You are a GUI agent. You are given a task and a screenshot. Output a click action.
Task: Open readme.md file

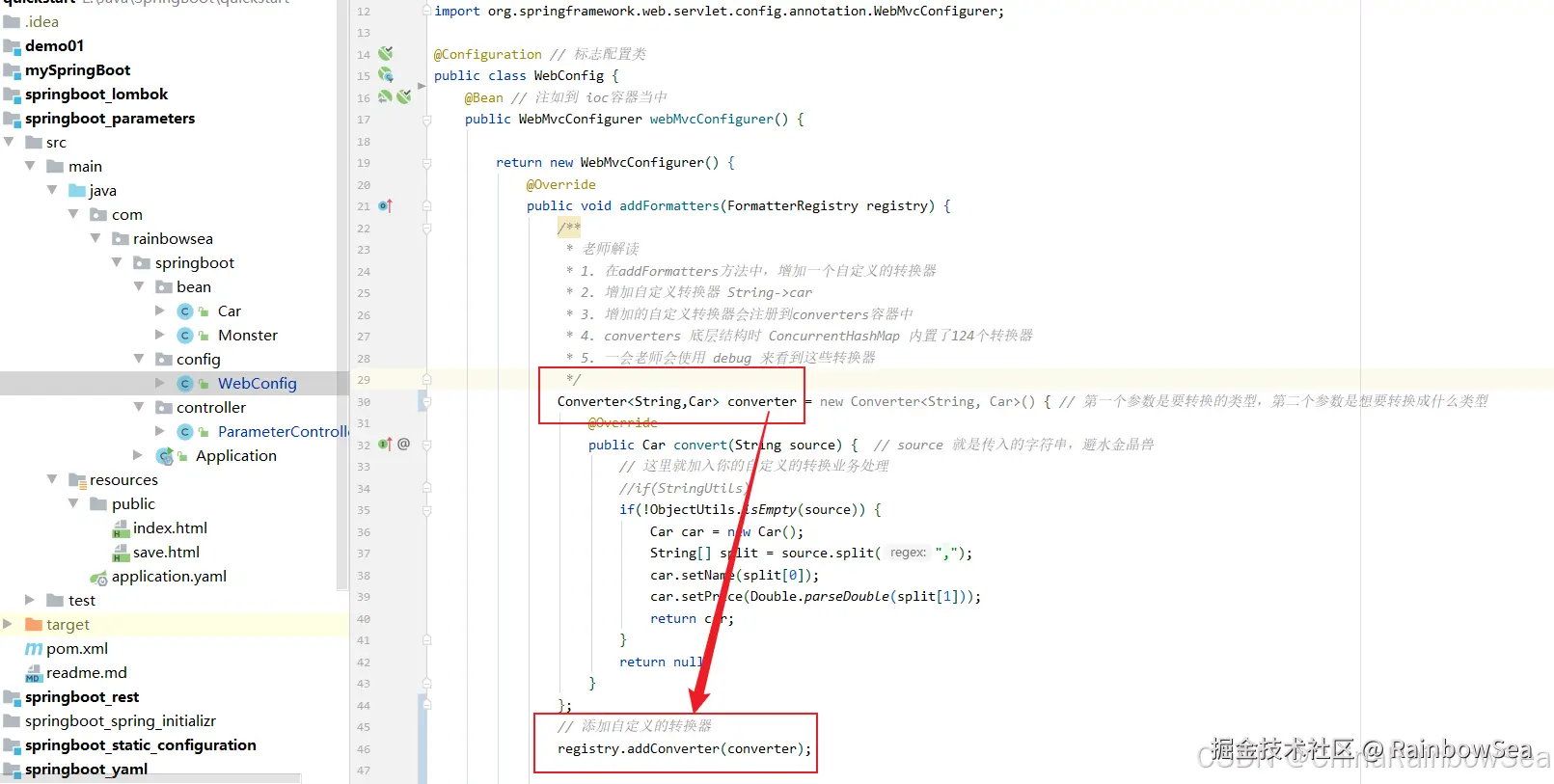tap(87, 672)
